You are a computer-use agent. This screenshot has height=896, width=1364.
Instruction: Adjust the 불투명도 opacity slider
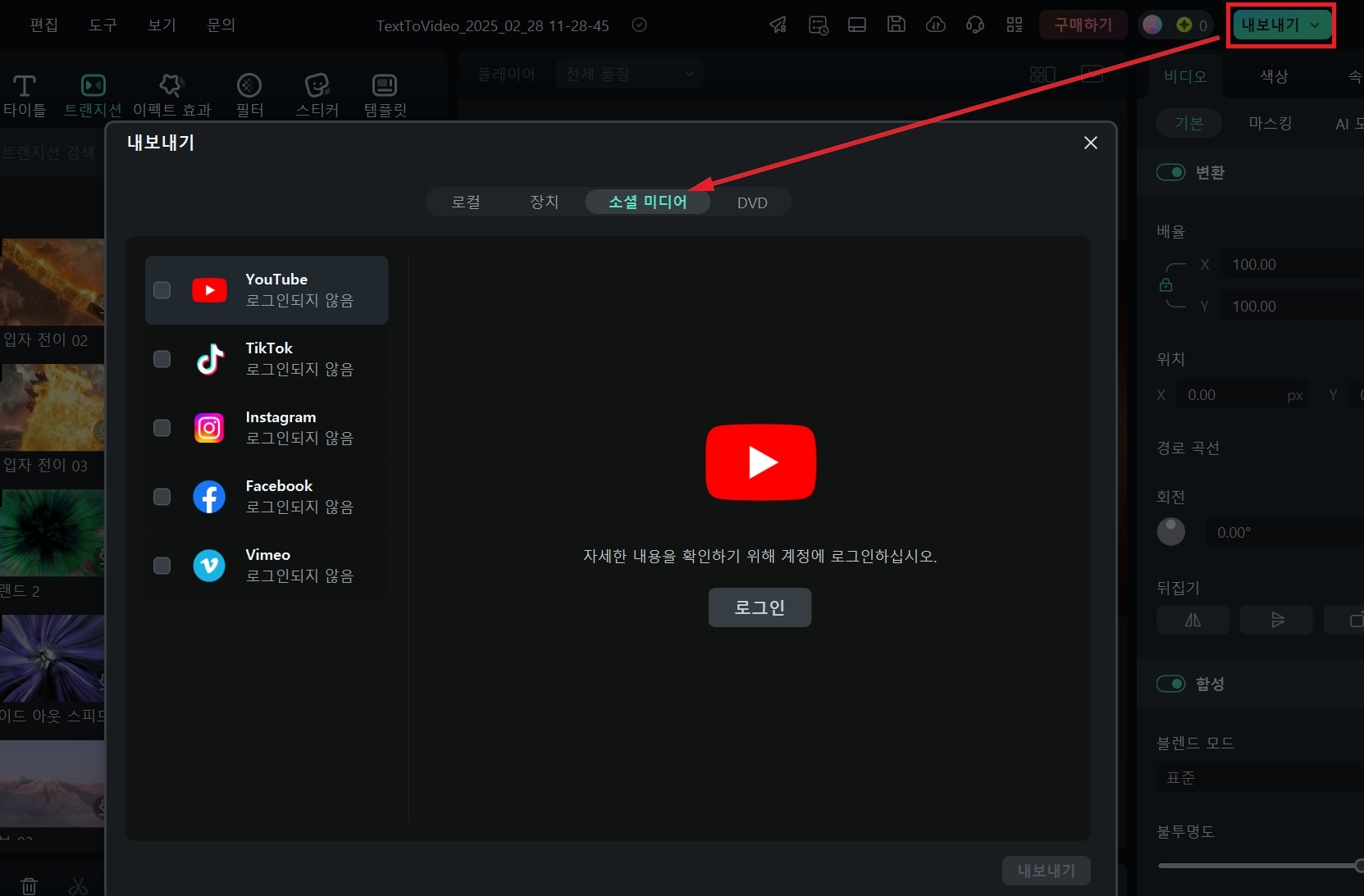(x=1260, y=866)
